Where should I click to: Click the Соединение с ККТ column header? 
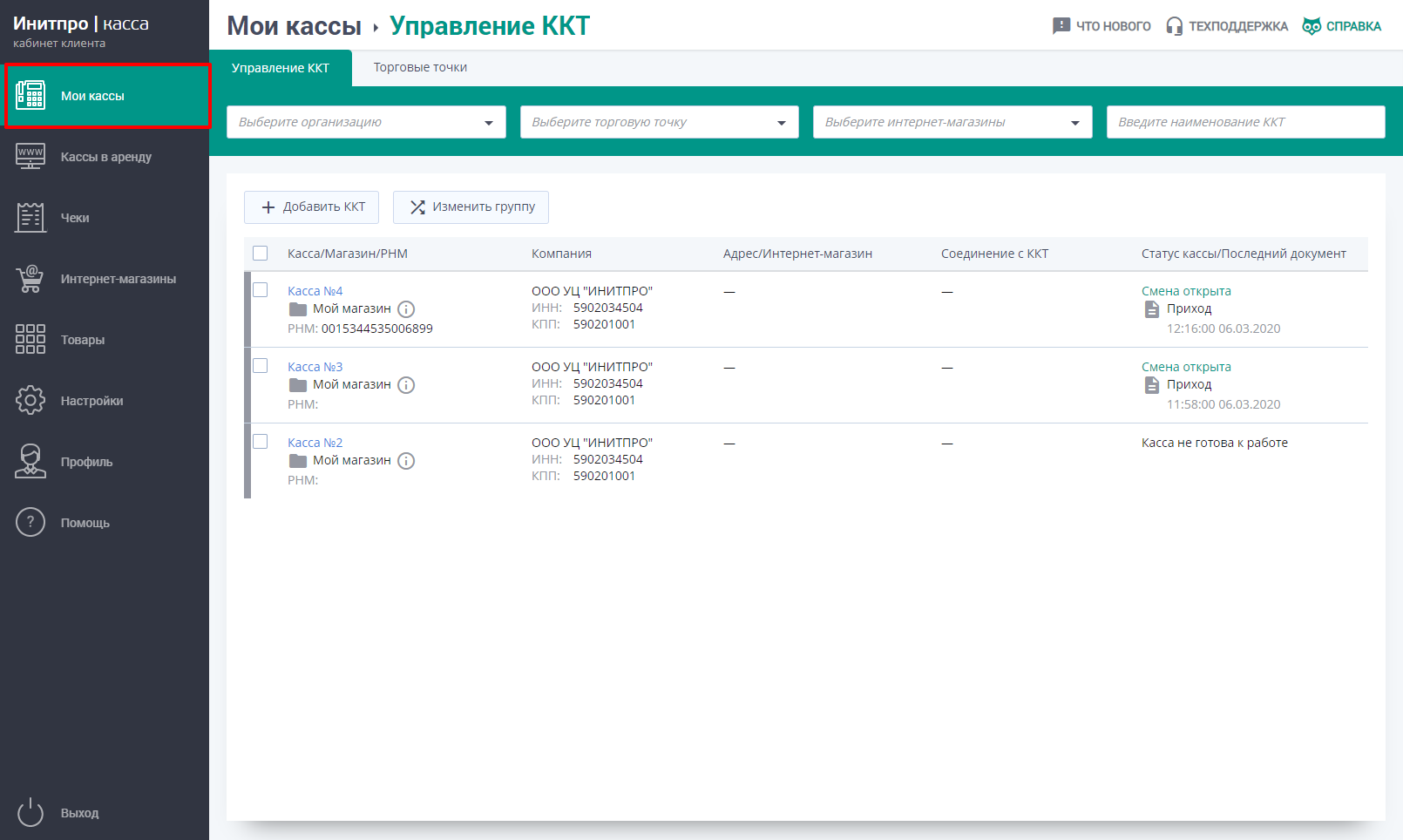(x=994, y=254)
